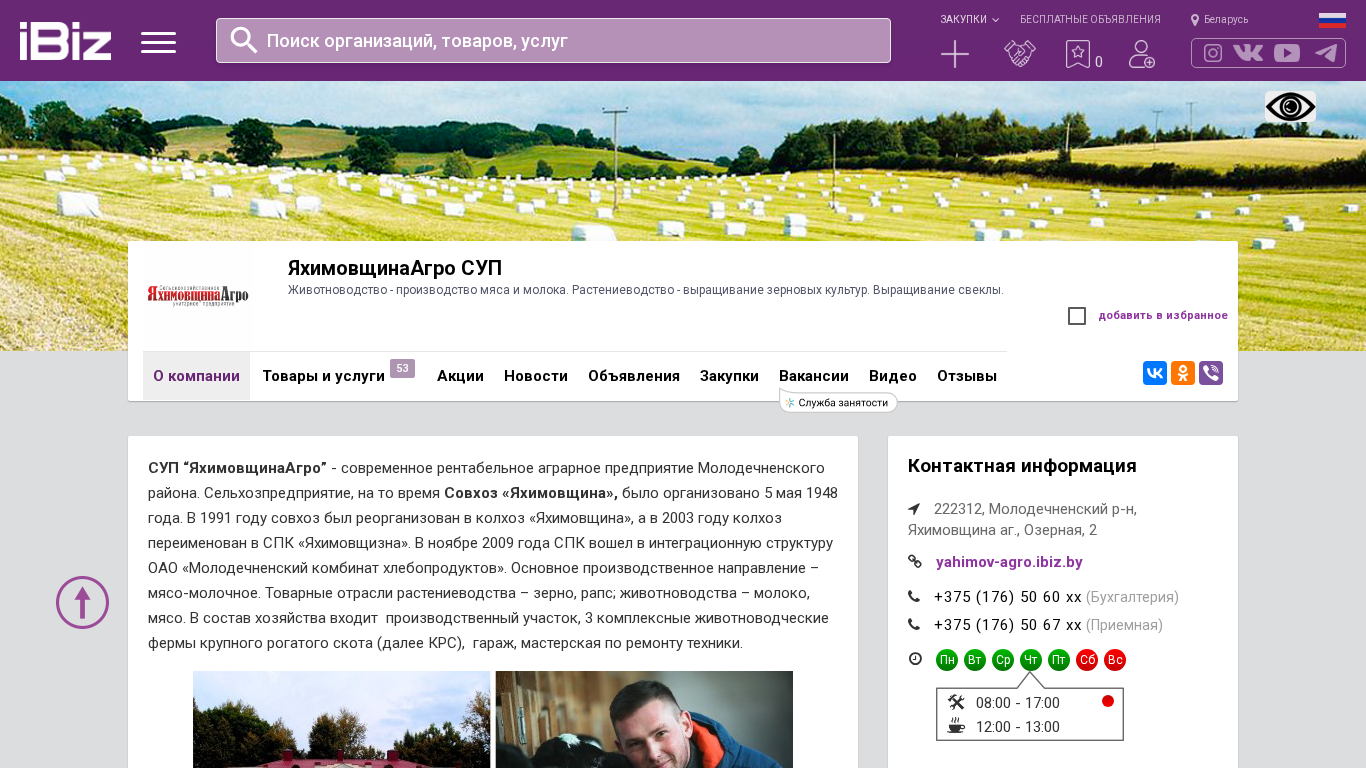Select Monday (Пн) schedule day
The width and height of the screenshot is (1366, 768).
click(947, 660)
